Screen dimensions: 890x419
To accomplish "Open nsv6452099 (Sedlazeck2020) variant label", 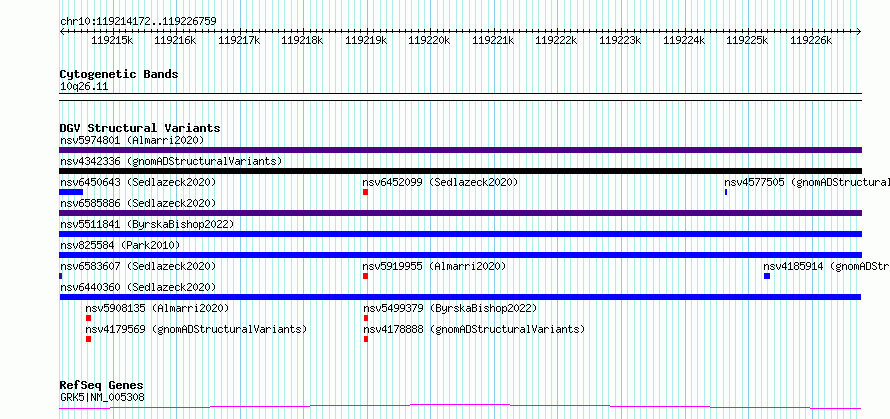I will pyautogui.click(x=440, y=182).
